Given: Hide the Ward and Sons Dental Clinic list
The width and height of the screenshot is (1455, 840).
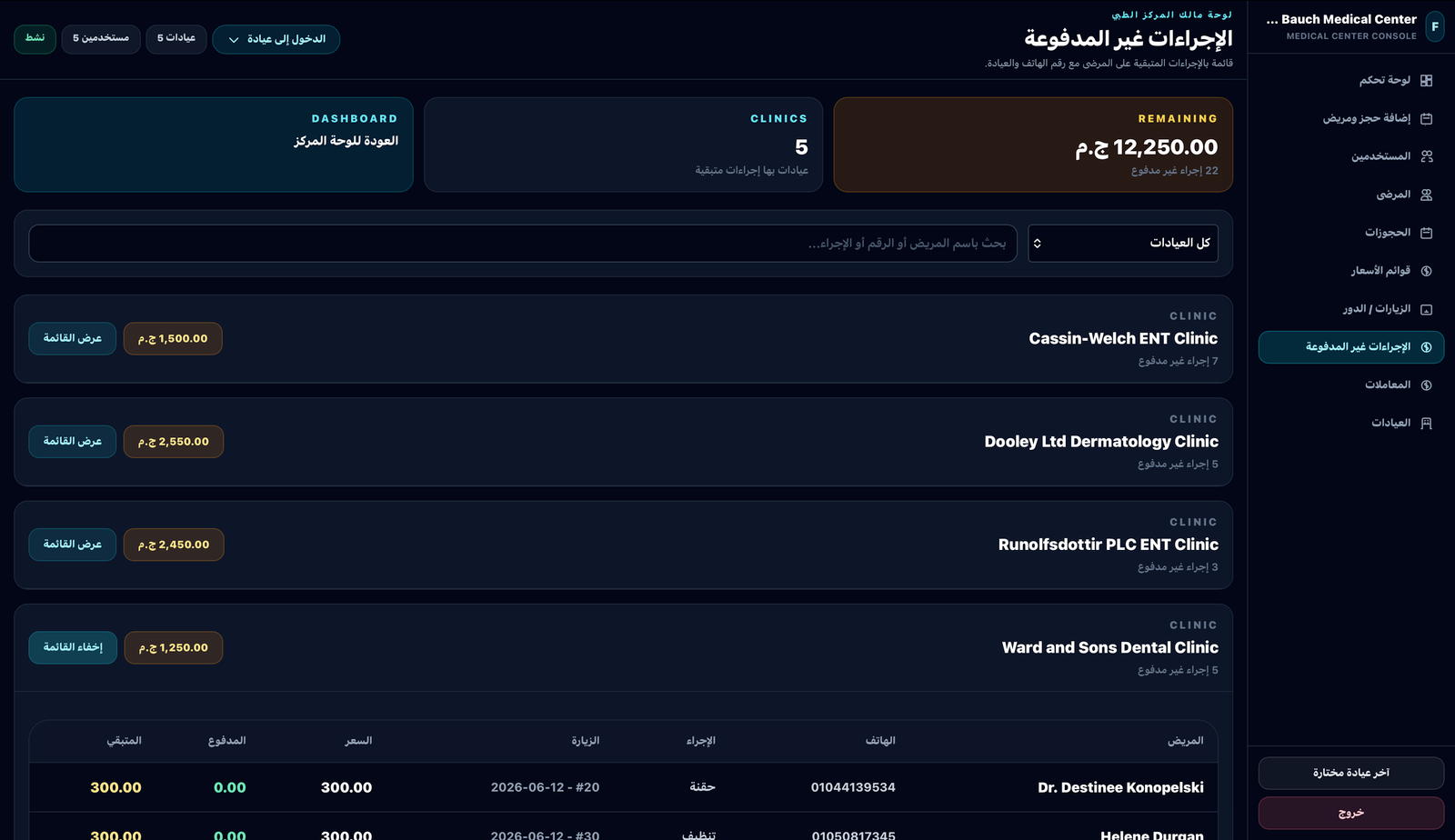Looking at the screenshot, I should pos(73,647).
